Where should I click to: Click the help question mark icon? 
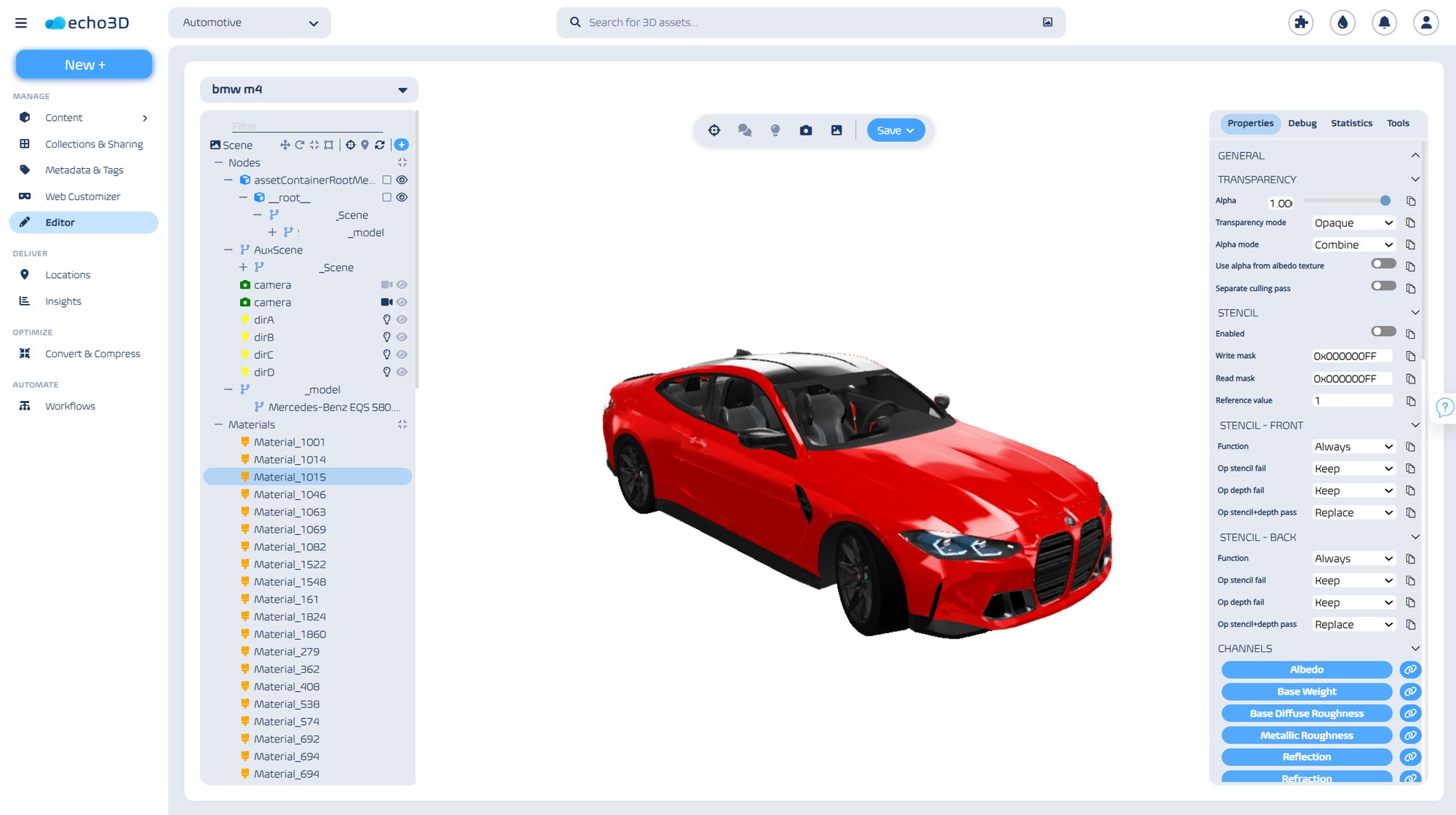point(1445,407)
